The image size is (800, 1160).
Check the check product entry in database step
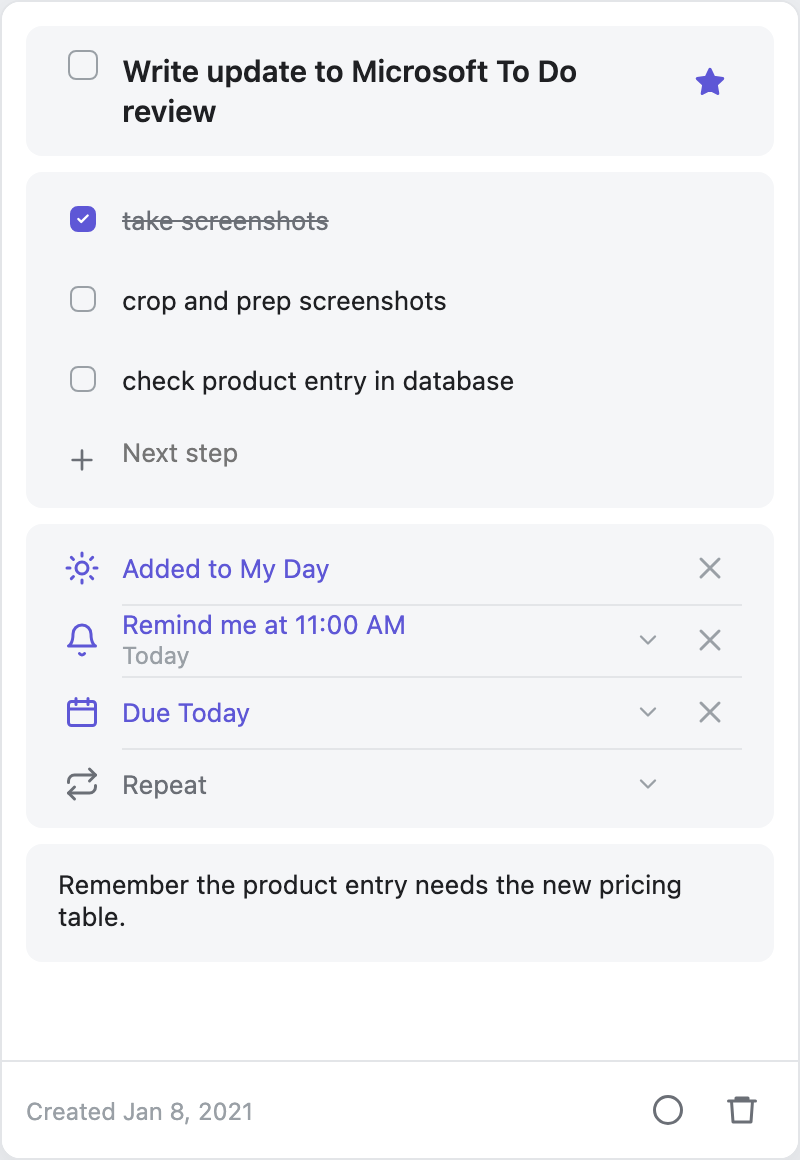coord(83,380)
